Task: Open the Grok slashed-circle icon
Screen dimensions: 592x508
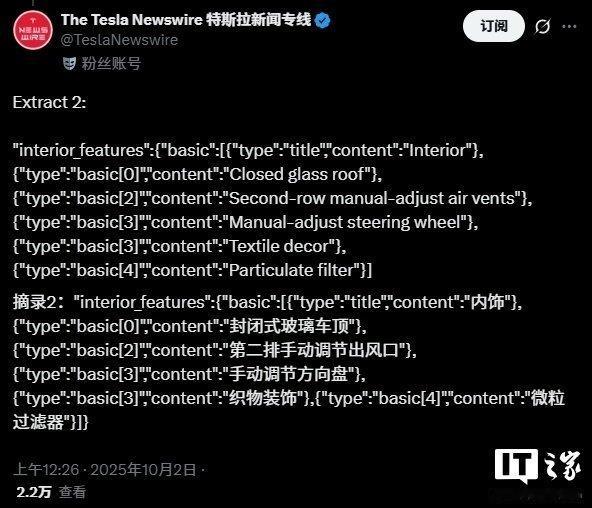Action: [x=543, y=26]
